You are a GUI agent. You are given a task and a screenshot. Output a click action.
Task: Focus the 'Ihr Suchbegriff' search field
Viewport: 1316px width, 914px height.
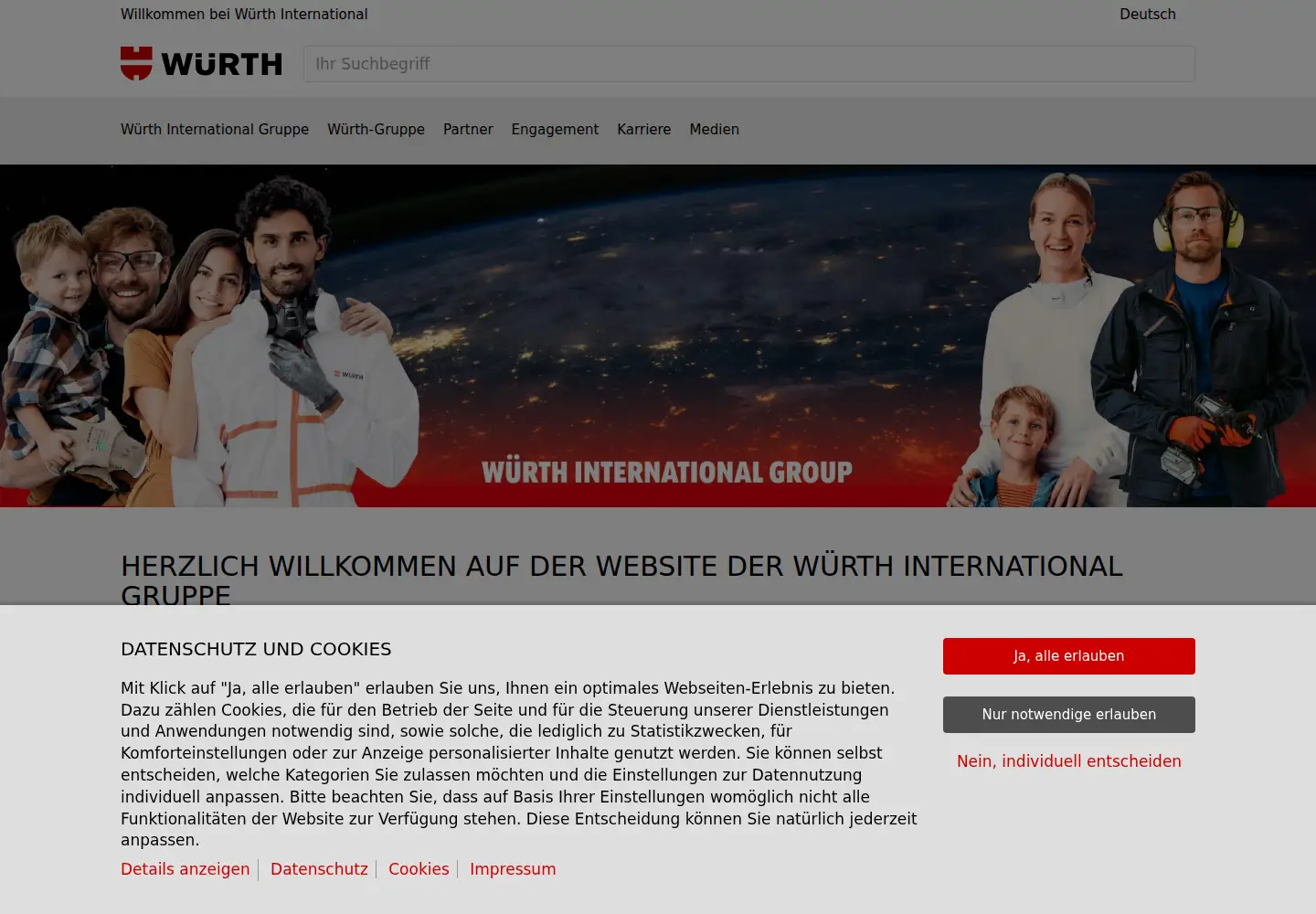coord(749,64)
